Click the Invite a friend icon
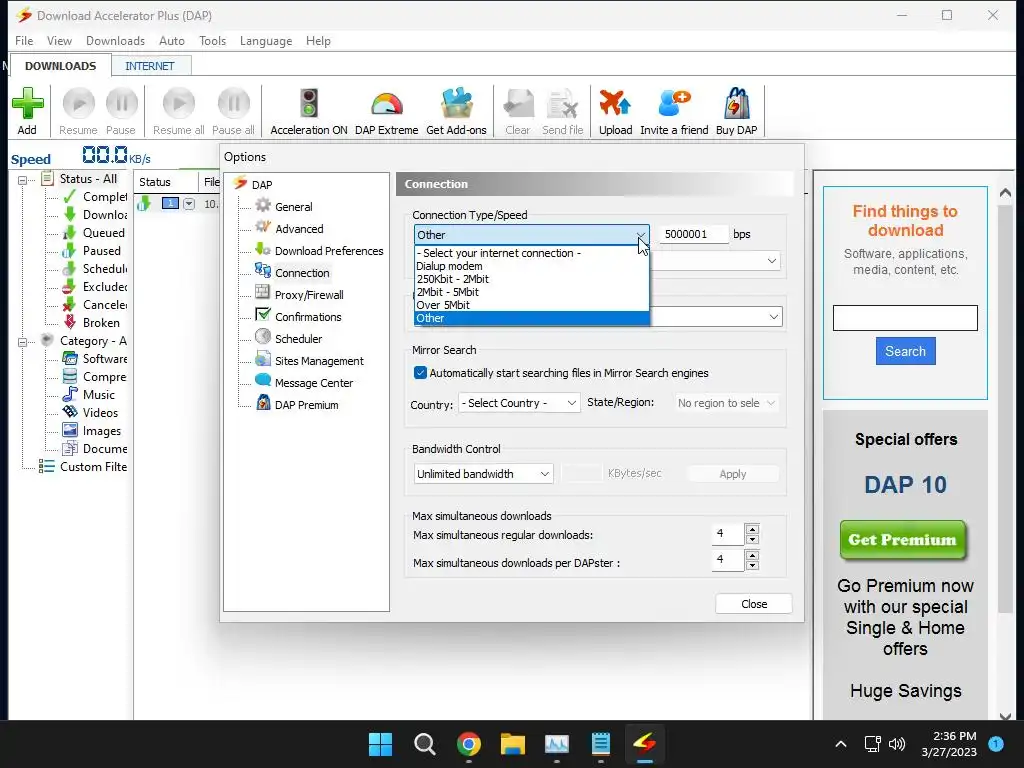This screenshot has width=1024, height=768. pyautogui.click(x=674, y=104)
